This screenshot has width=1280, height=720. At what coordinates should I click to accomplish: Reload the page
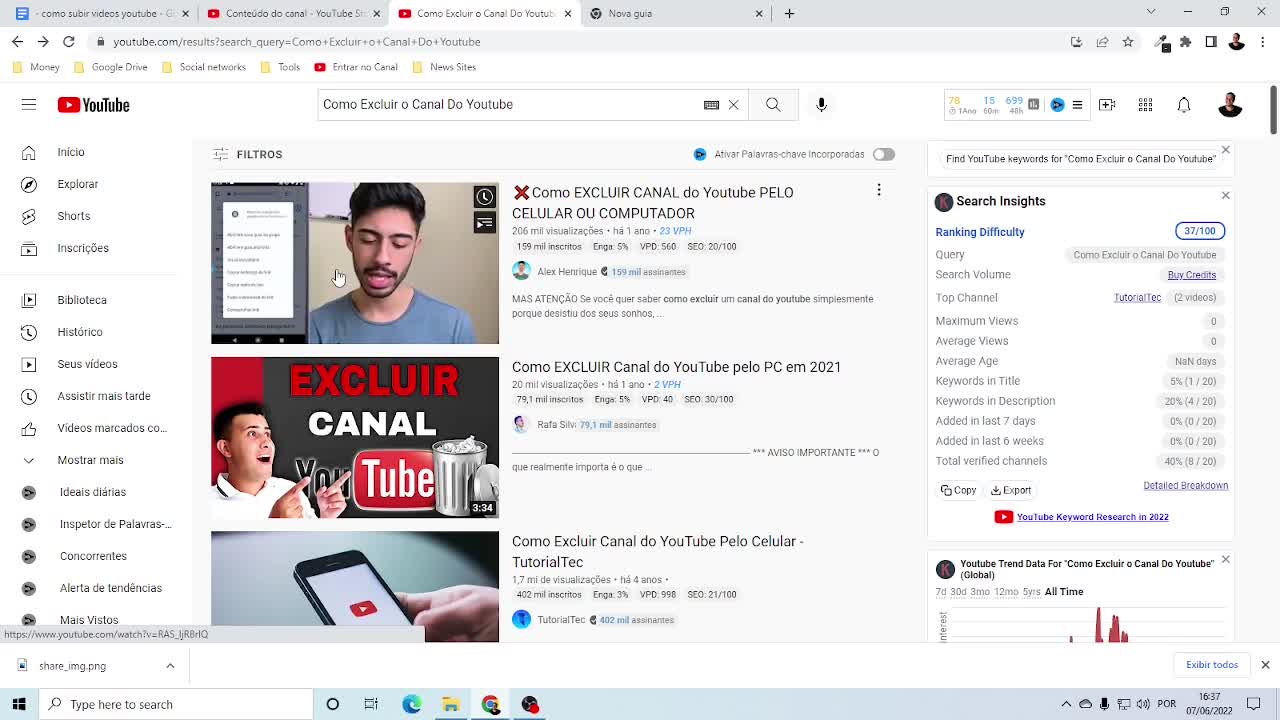pyautogui.click(x=69, y=42)
